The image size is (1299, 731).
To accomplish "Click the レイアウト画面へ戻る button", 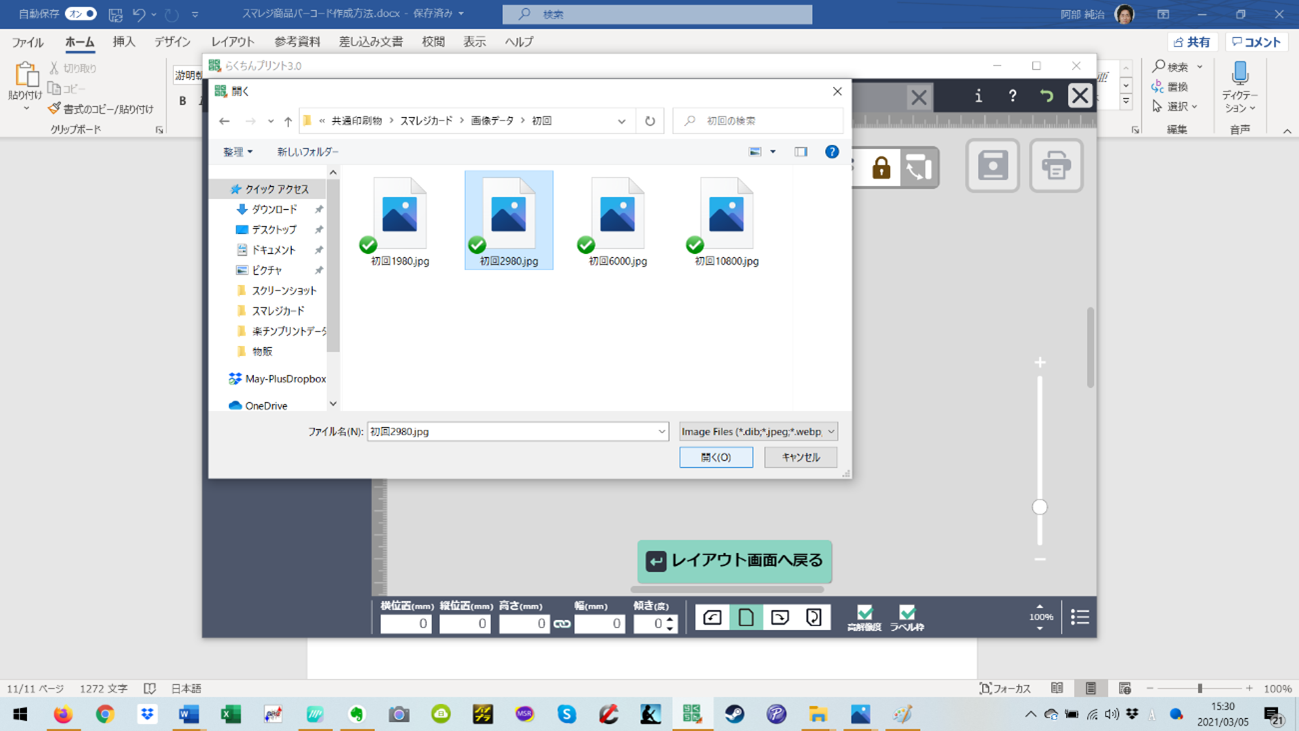I will click(x=734, y=561).
